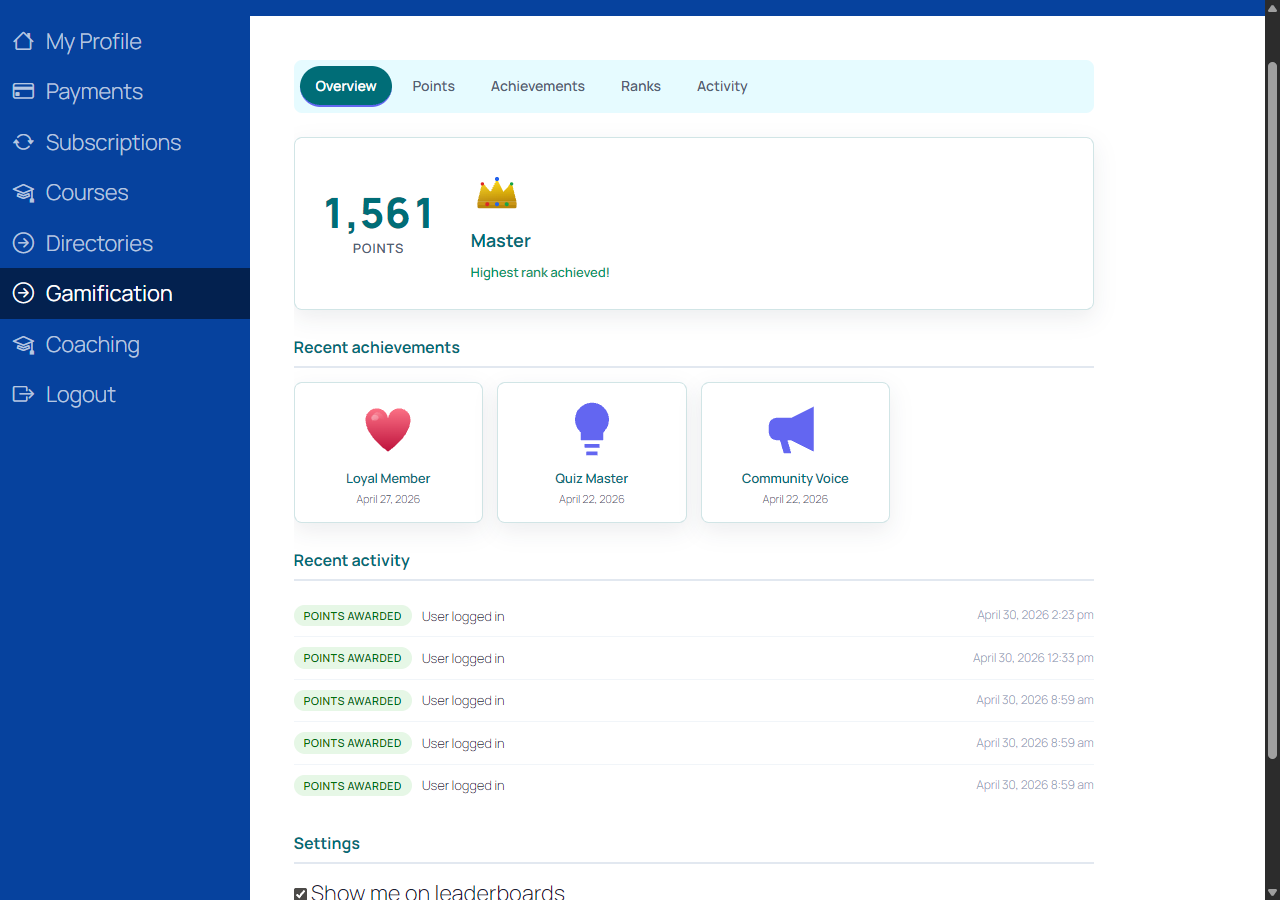
Task: Click the exit icon beside Logout
Action: pos(23,394)
